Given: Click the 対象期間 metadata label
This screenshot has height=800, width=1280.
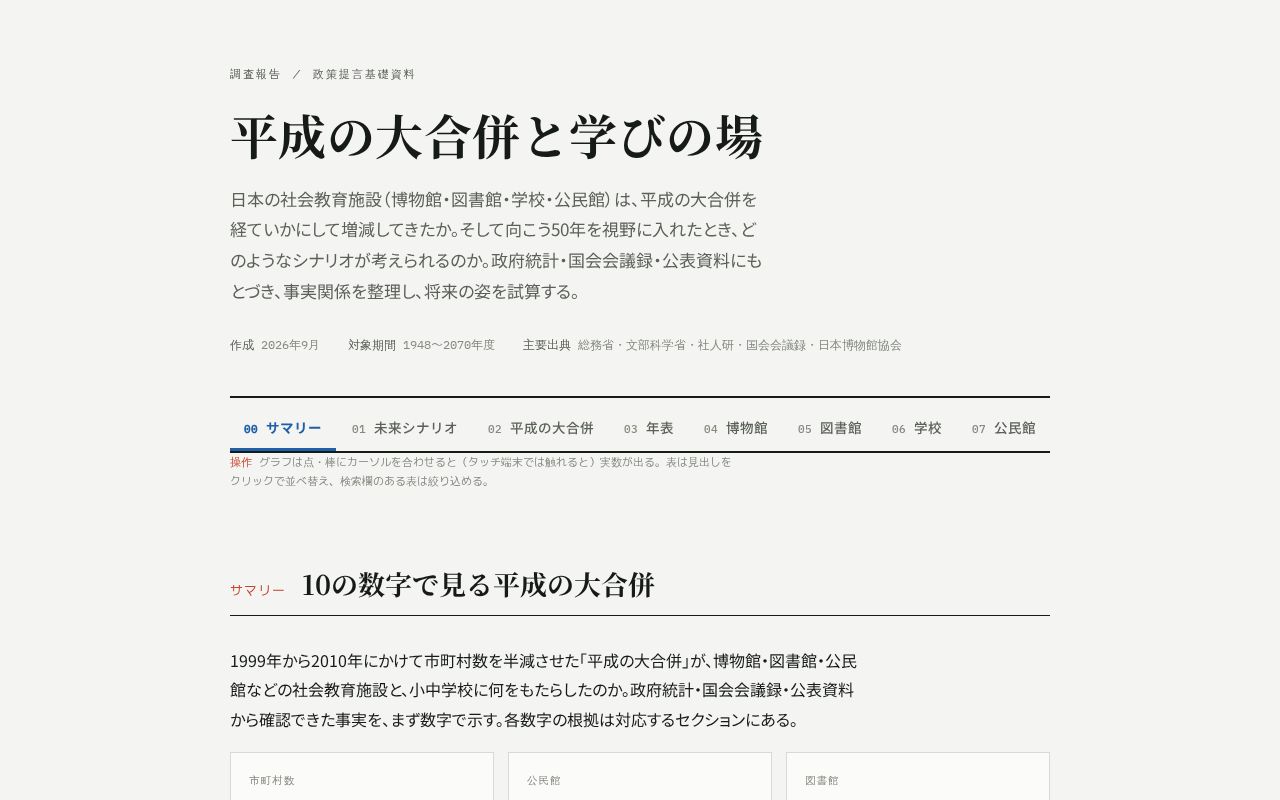Looking at the screenshot, I should coord(372,345).
